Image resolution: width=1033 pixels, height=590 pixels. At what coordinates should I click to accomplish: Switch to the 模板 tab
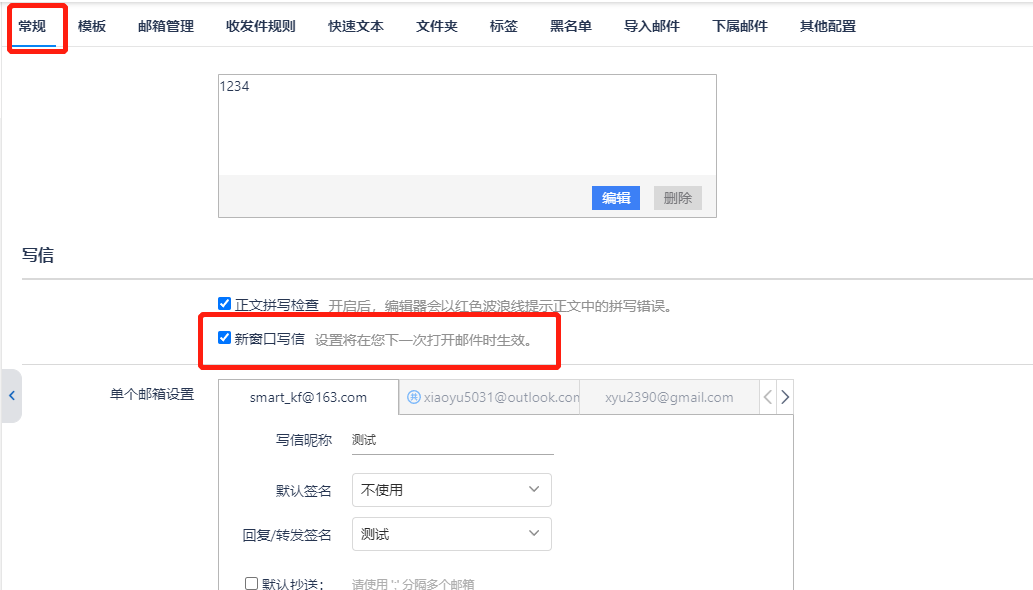point(91,26)
